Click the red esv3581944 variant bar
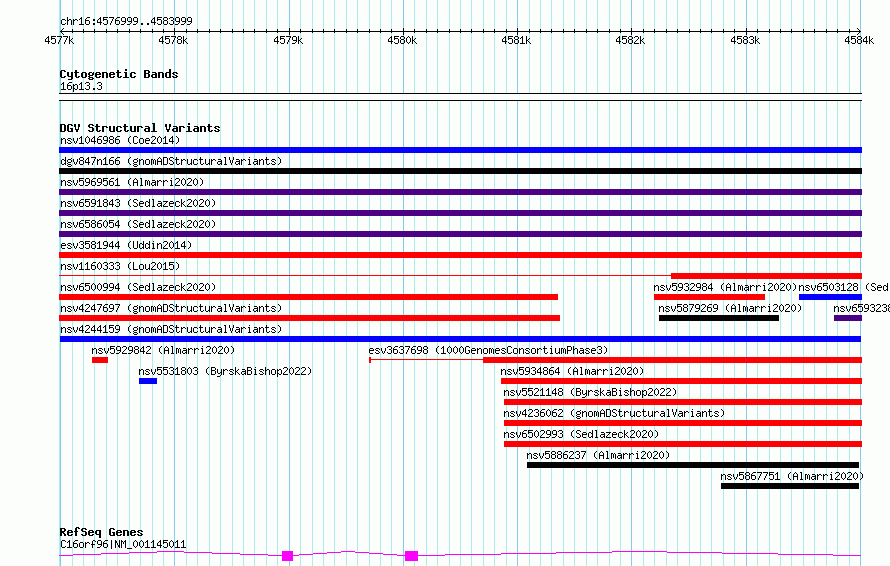Screen dimensions: 890x566 (x=460, y=255)
